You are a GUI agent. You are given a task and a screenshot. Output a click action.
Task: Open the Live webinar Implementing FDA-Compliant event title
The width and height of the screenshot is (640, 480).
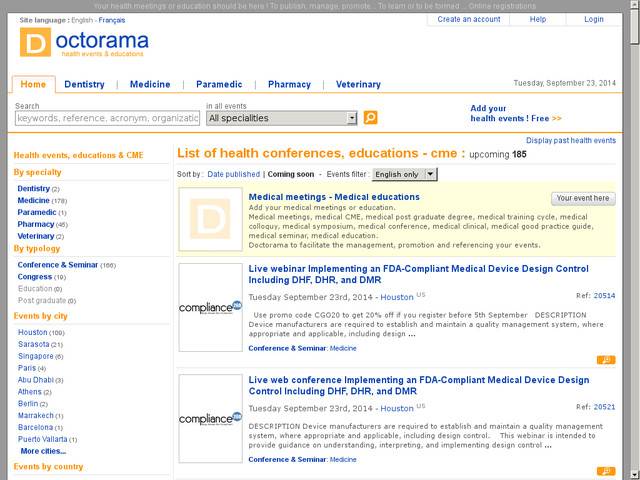[418, 274]
